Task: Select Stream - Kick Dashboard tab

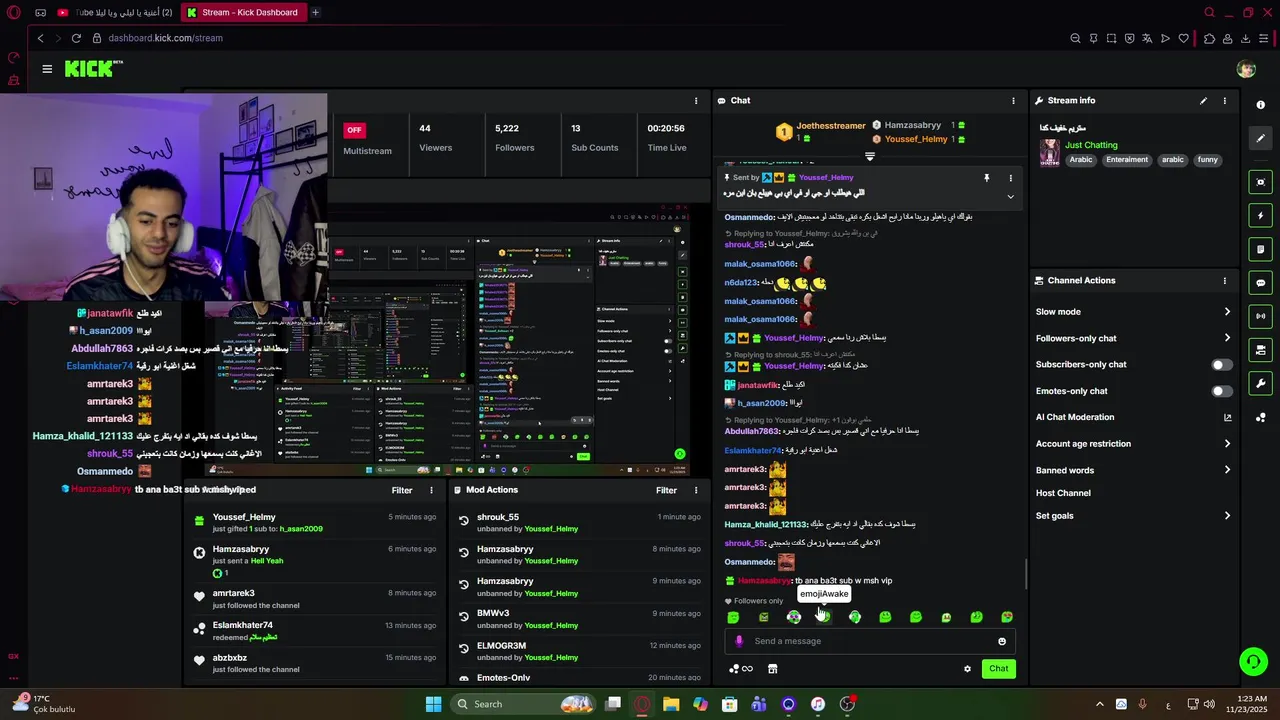Action: [x=243, y=12]
